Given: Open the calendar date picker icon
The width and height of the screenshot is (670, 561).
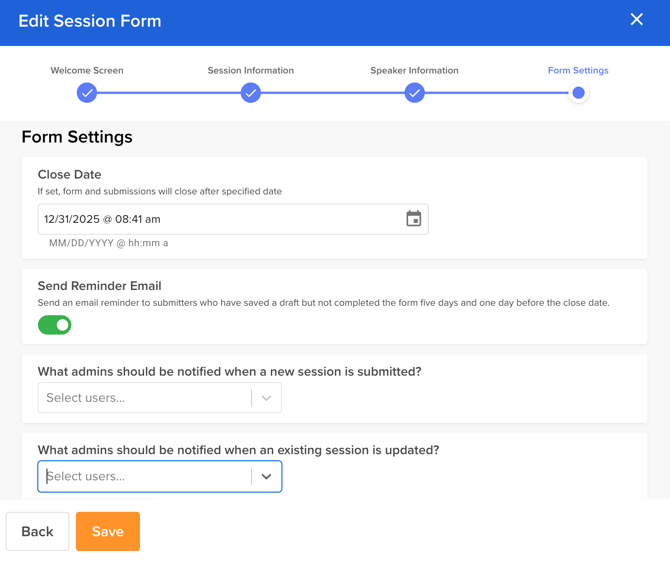Looking at the screenshot, I should (413, 219).
